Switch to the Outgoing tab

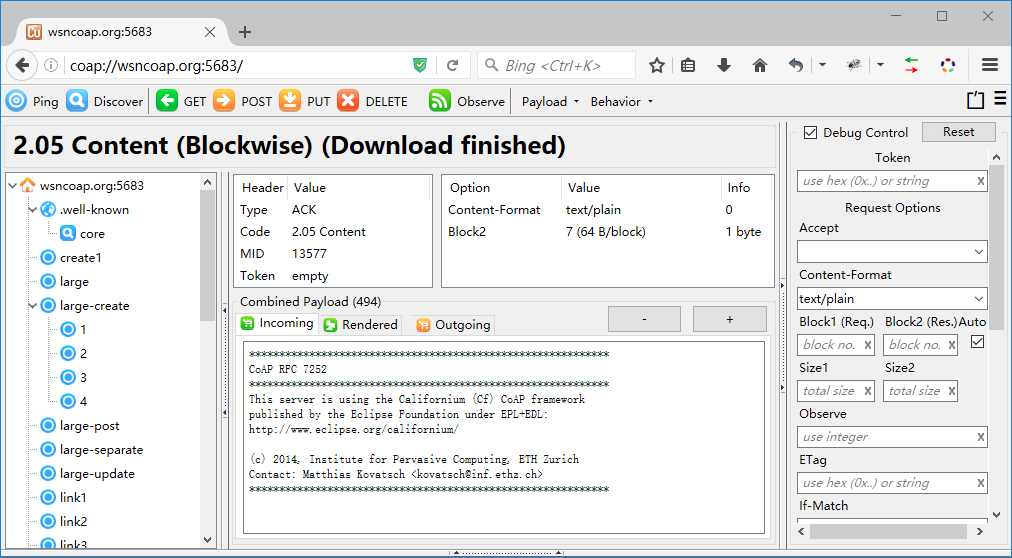(453, 324)
